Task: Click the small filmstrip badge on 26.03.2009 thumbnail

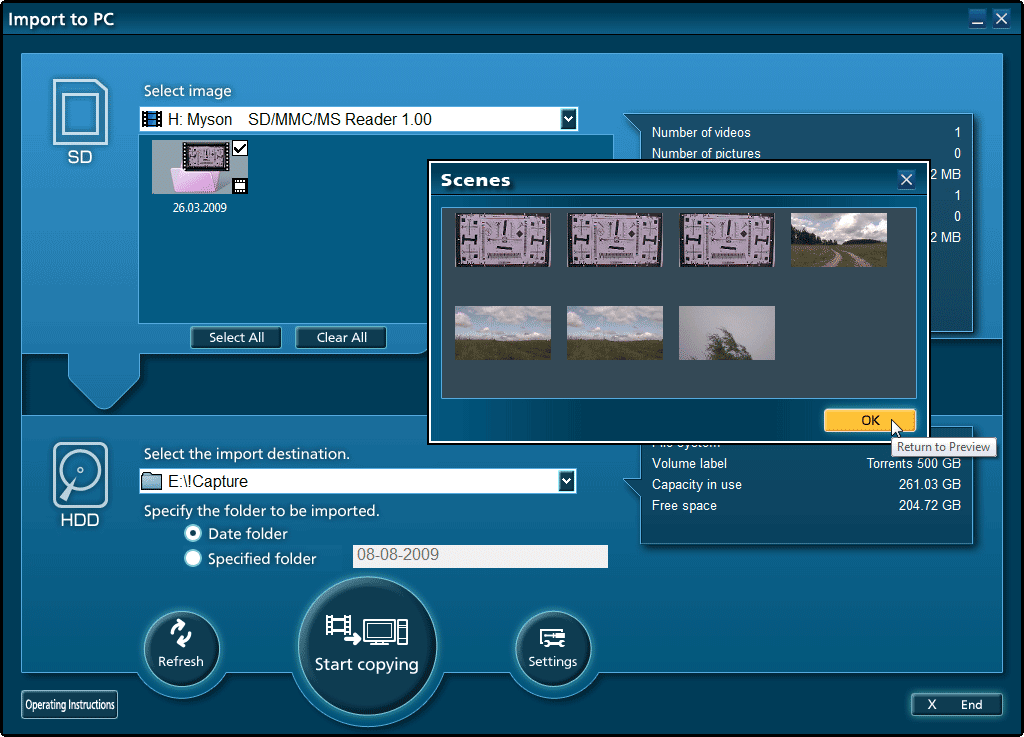Action: pos(240,186)
